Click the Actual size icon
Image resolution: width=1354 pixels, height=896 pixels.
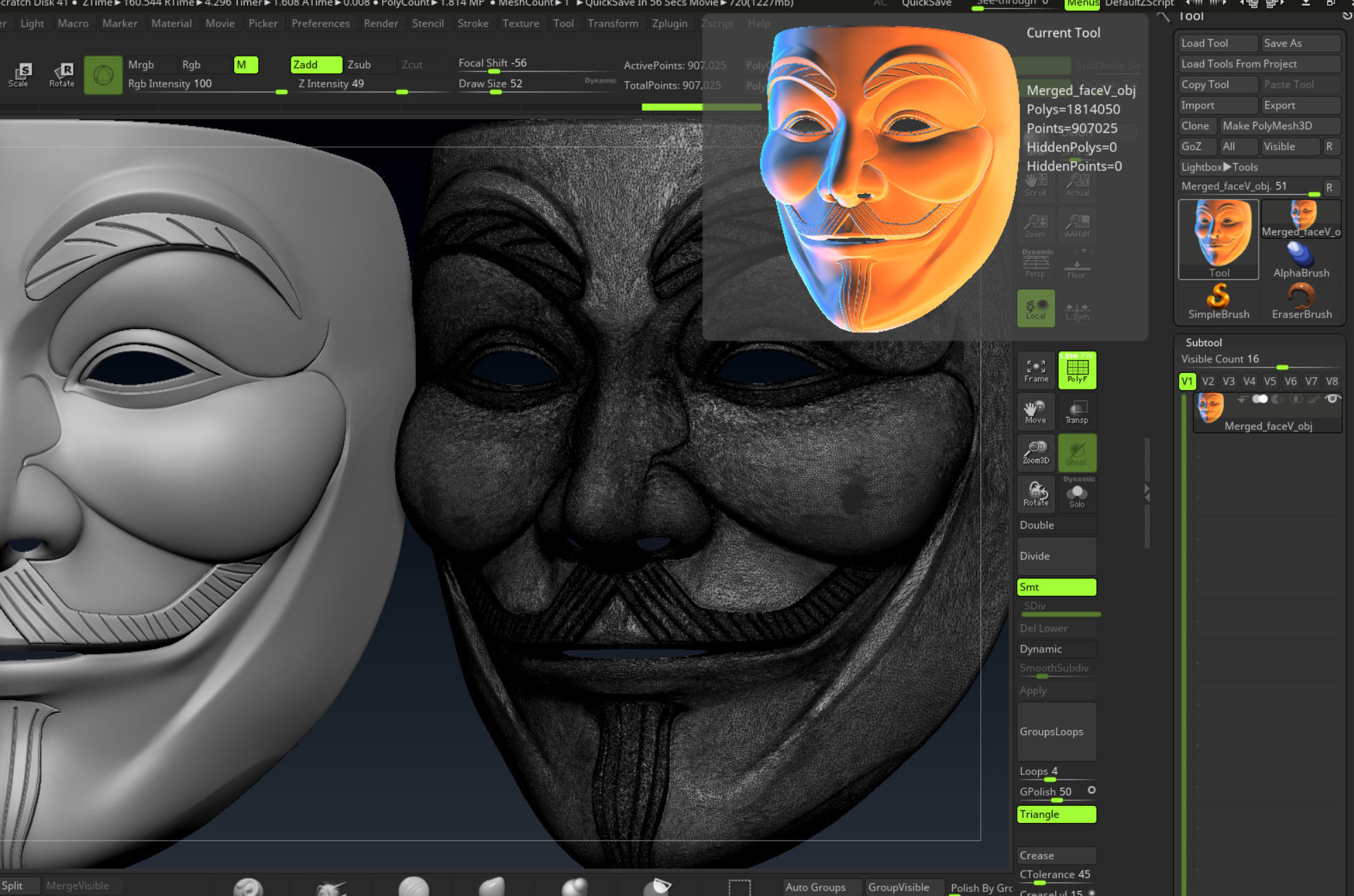(x=1077, y=184)
